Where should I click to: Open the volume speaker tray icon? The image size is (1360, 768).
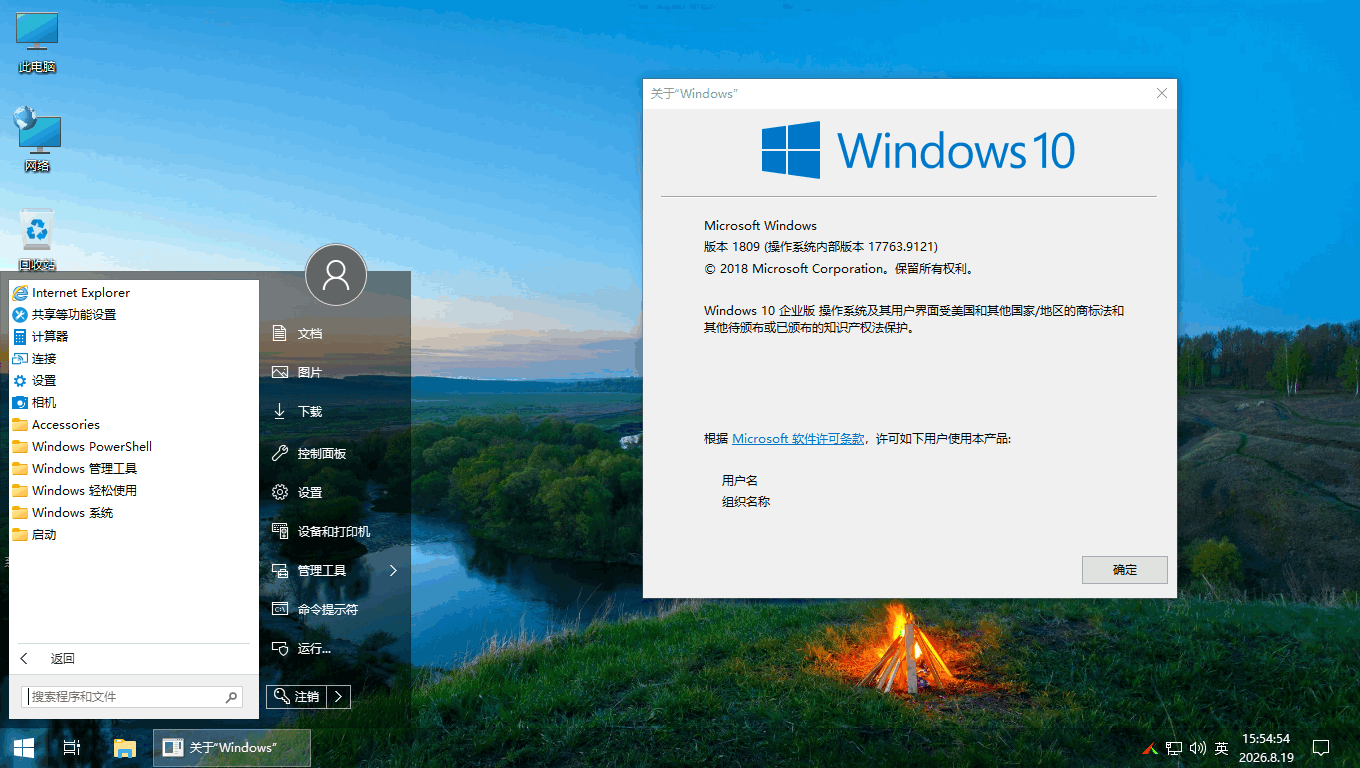(x=1197, y=748)
